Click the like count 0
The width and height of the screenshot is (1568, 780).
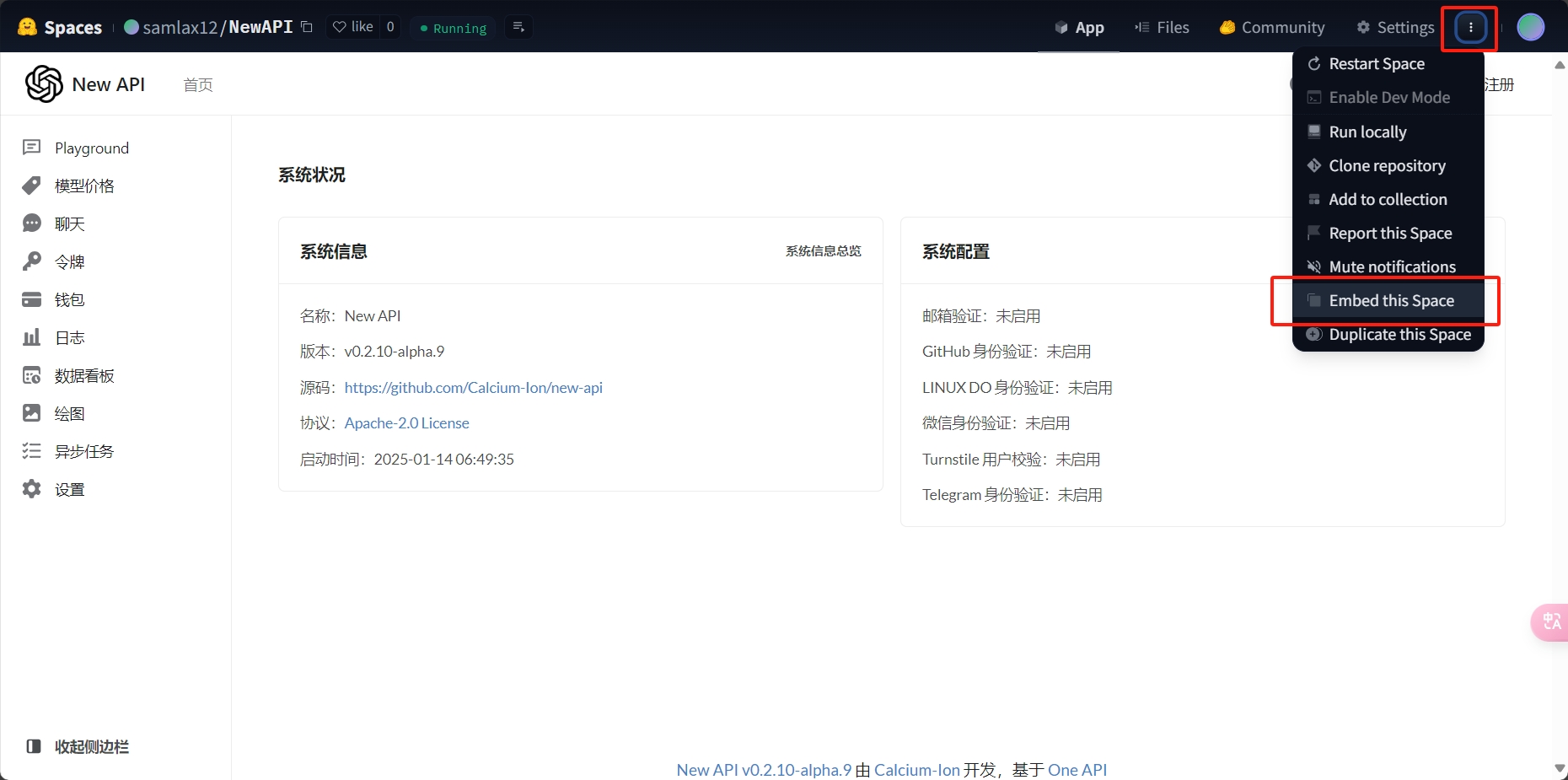click(390, 27)
